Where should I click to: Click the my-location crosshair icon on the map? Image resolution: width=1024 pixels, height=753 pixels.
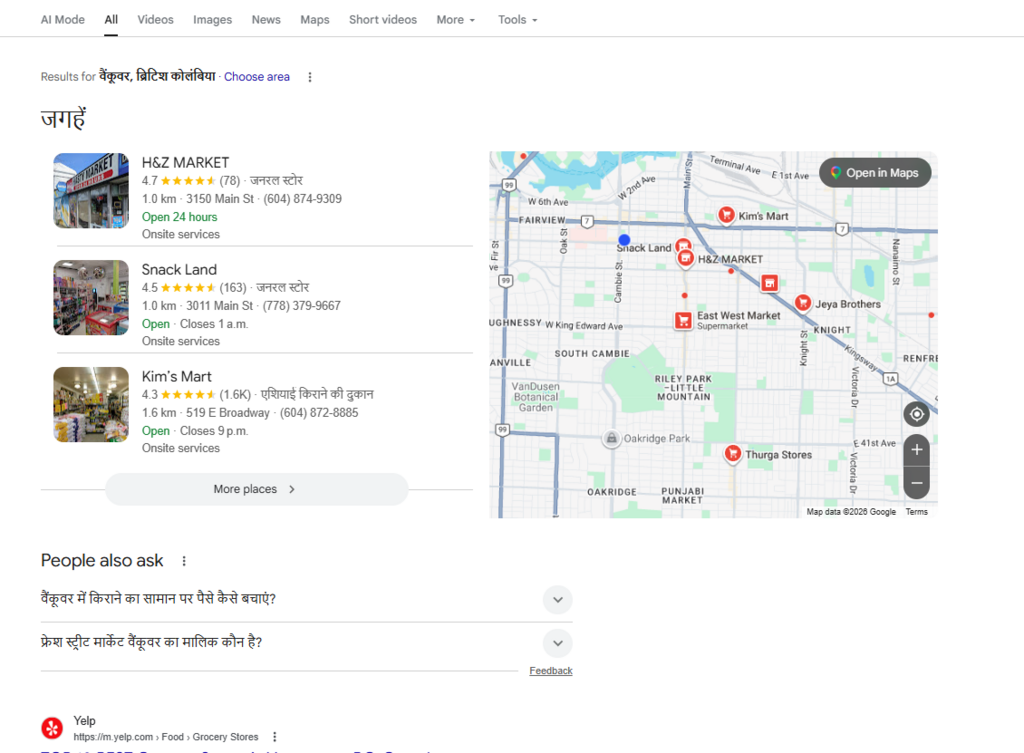point(916,413)
